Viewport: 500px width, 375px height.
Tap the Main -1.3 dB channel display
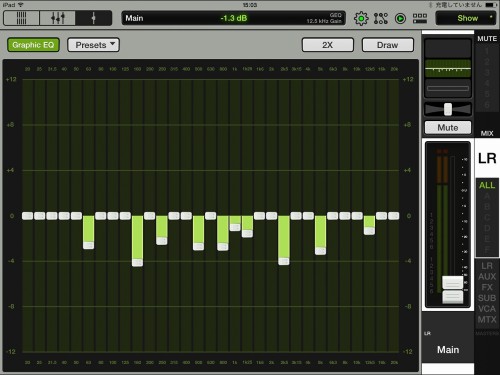[x=233, y=18]
